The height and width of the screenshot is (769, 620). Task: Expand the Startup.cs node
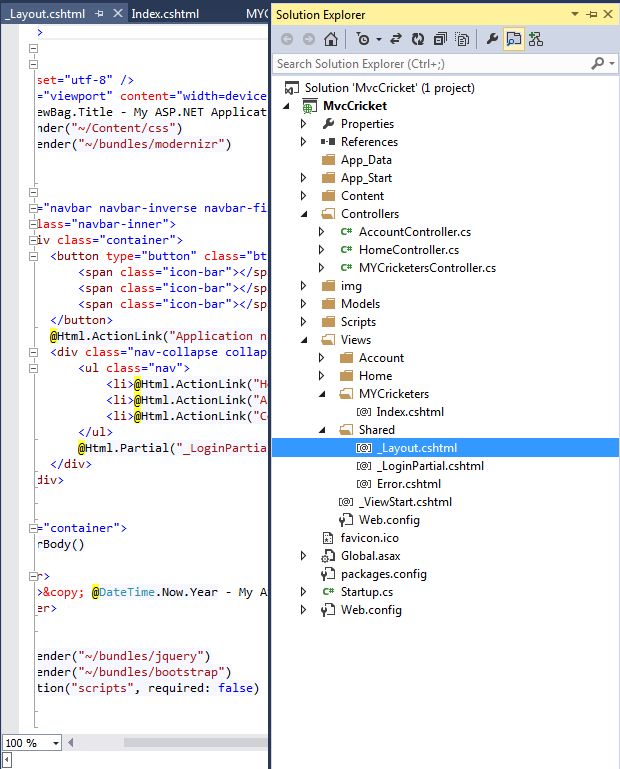(304, 592)
